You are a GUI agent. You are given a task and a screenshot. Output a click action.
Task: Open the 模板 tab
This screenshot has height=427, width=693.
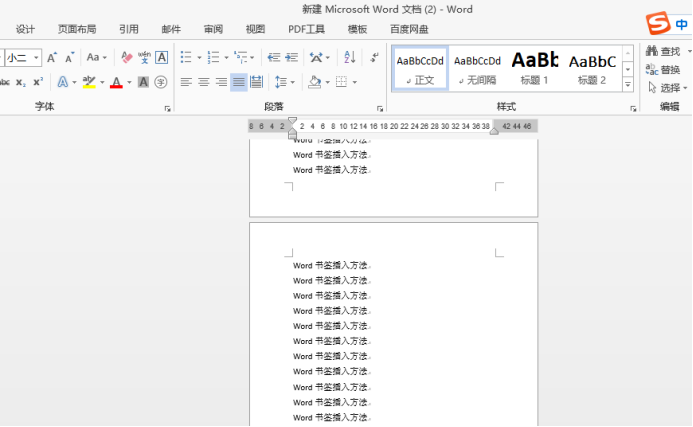click(357, 29)
